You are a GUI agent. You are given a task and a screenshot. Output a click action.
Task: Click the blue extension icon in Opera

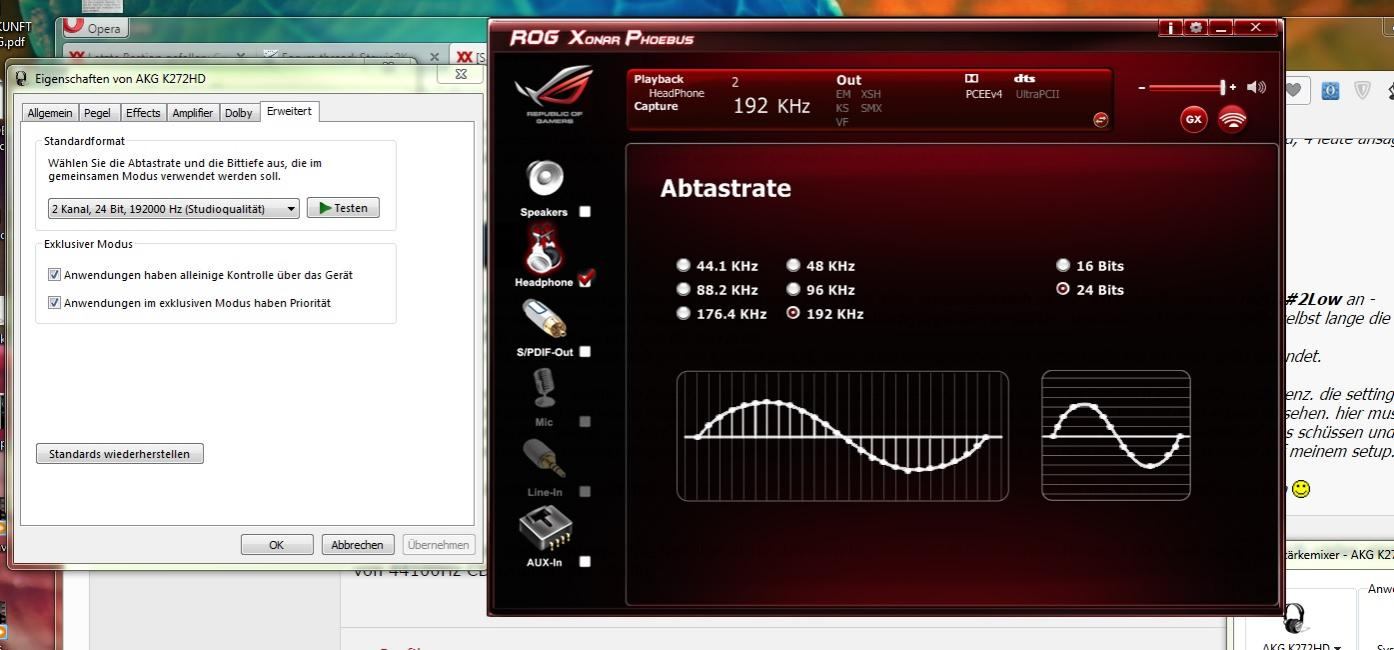pos(1330,91)
